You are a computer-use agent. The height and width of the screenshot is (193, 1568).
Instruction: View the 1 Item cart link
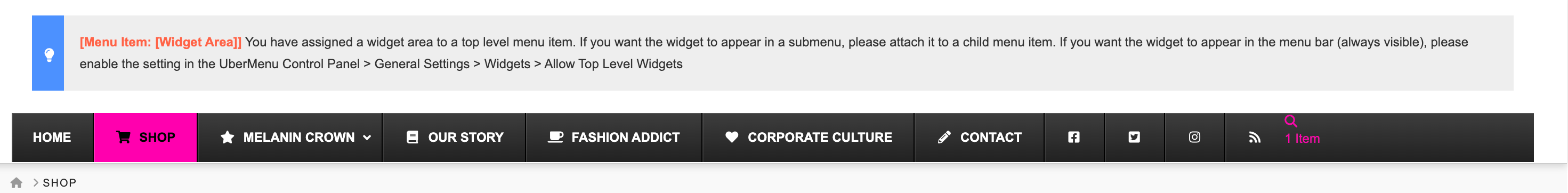1302,139
